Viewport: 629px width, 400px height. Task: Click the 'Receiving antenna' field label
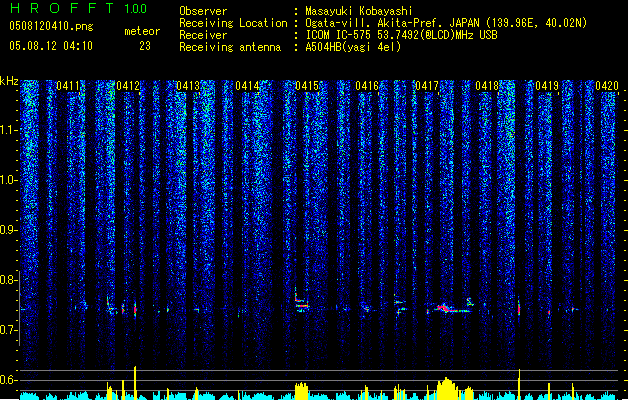(230, 47)
